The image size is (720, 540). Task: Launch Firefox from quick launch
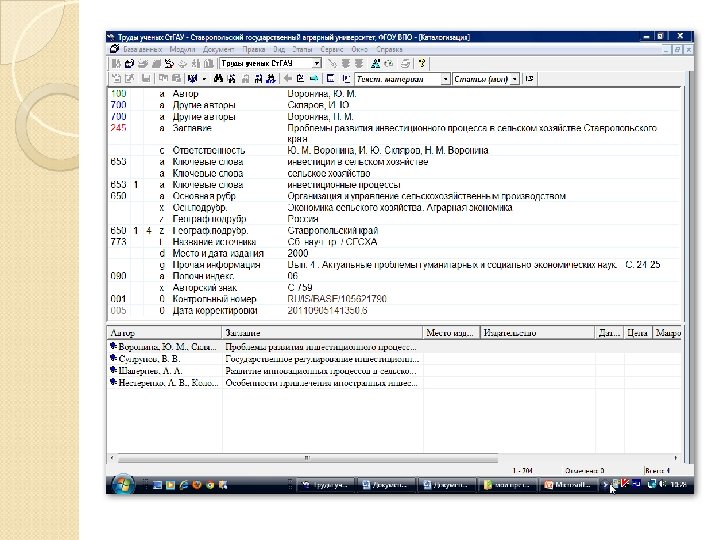[x=197, y=484]
